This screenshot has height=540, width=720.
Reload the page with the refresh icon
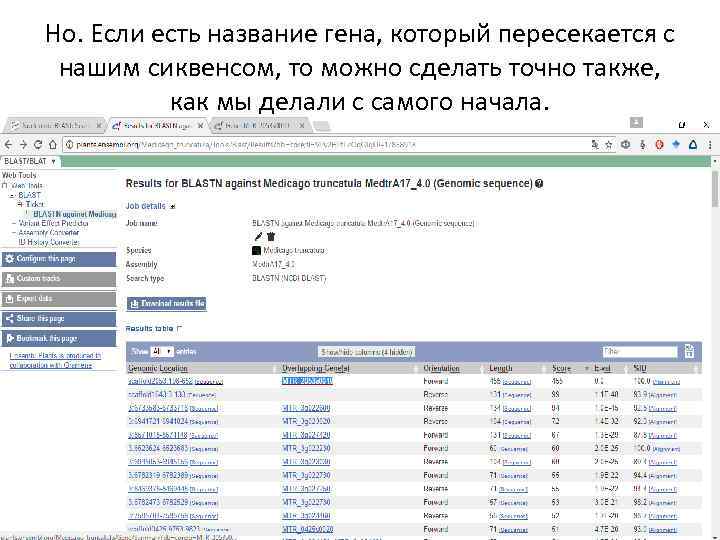pos(38,145)
